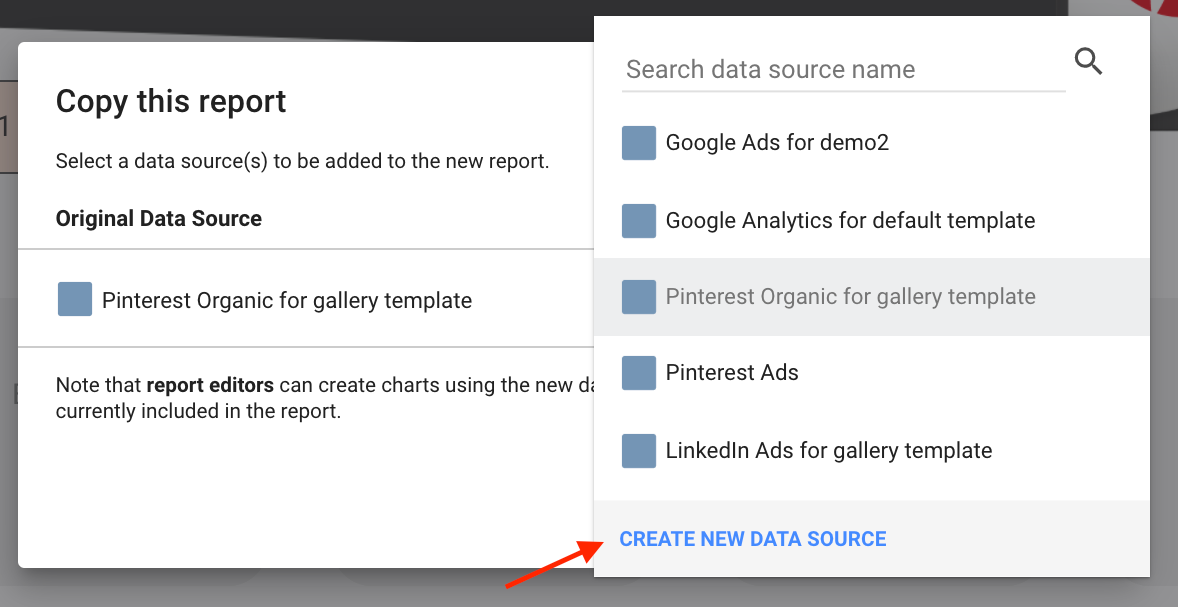Pick the Pinterest Ads data source name
The height and width of the screenshot is (607, 1178).
pos(732,373)
